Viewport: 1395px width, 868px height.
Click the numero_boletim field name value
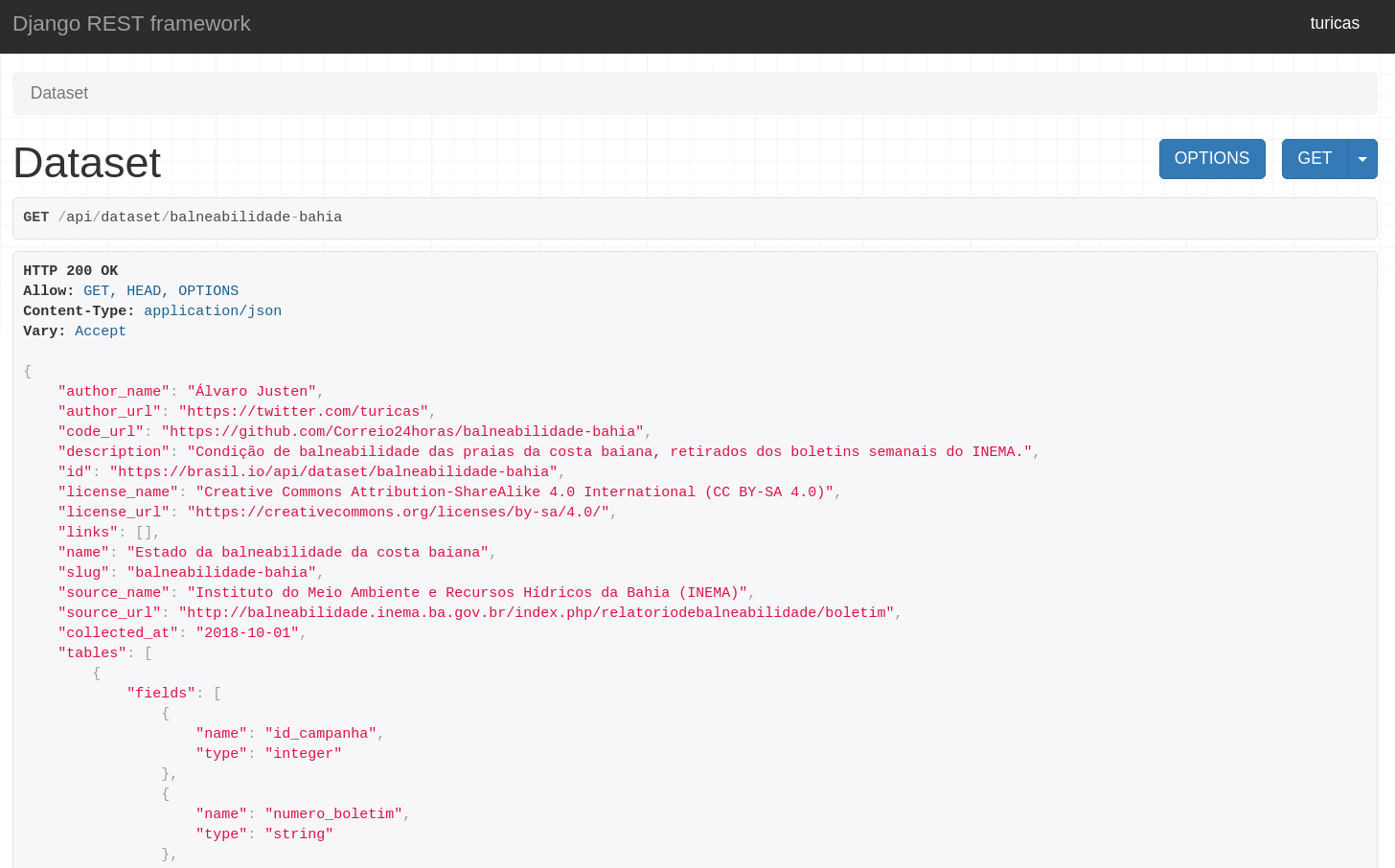pyautogui.click(x=333, y=814)
